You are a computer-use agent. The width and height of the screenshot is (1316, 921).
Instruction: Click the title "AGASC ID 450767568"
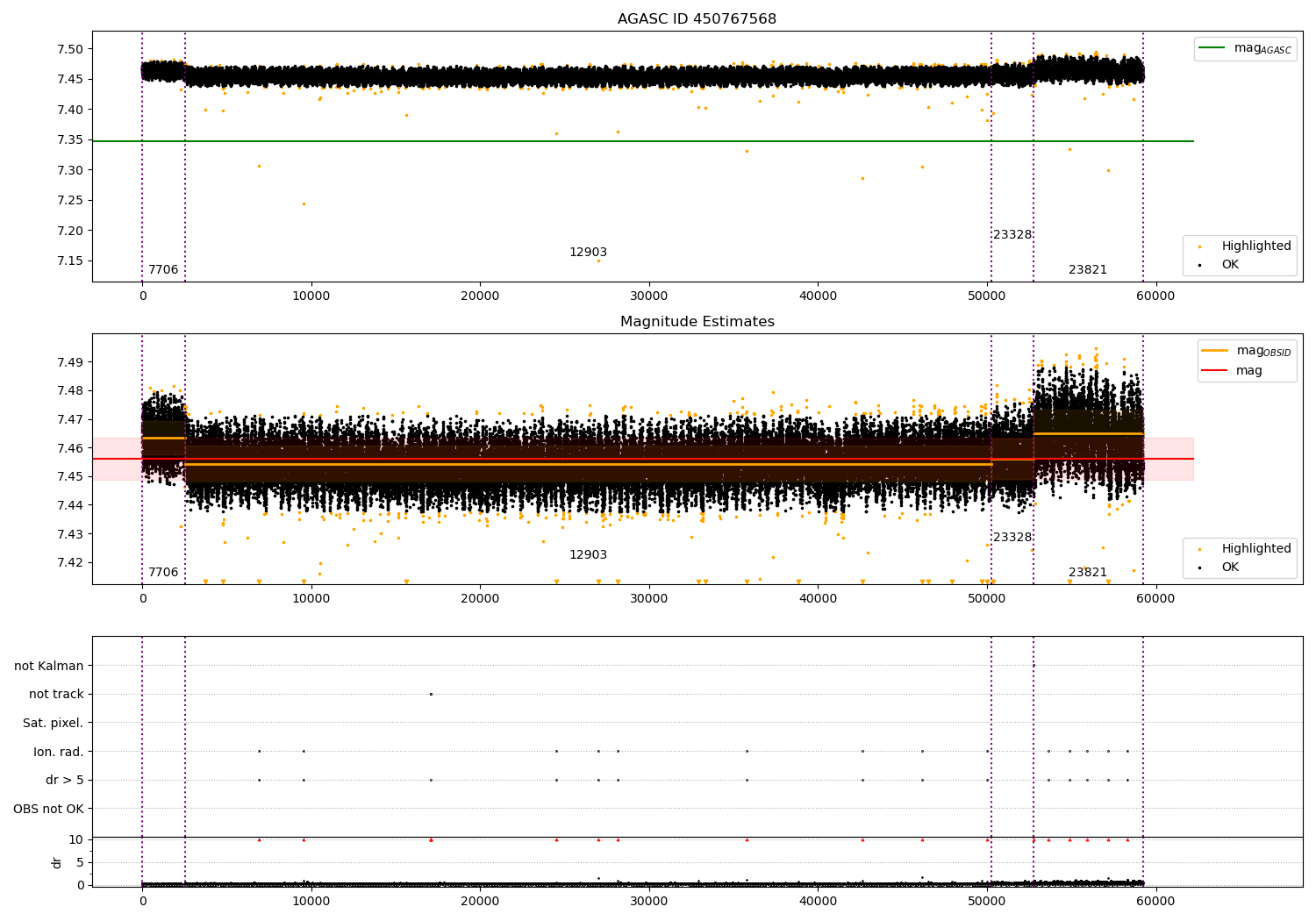(697, 19)
